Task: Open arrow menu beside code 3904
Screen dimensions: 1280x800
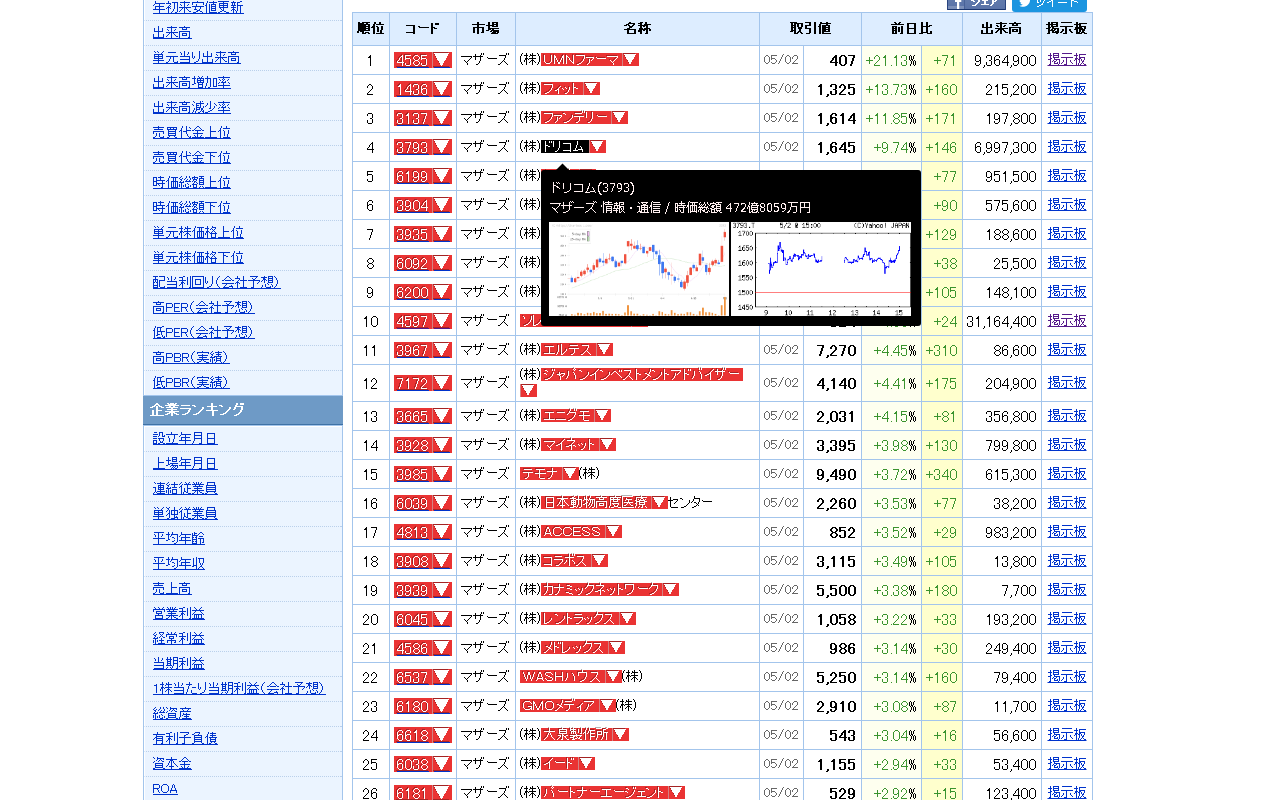Action: tap(441, 205)
